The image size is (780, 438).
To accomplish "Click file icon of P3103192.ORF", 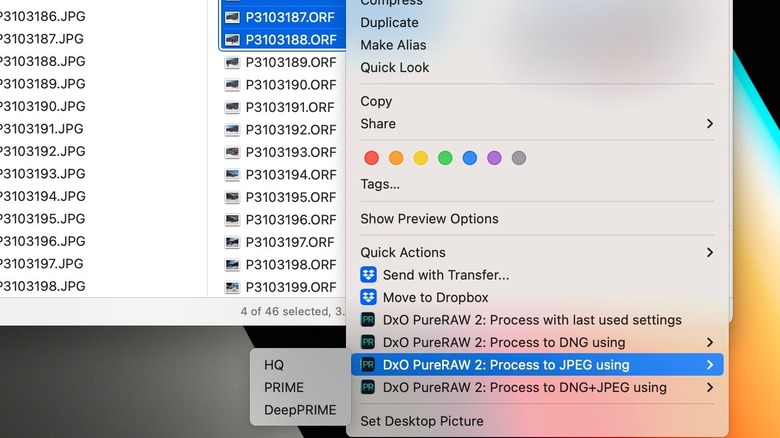I will click(232, 130).
